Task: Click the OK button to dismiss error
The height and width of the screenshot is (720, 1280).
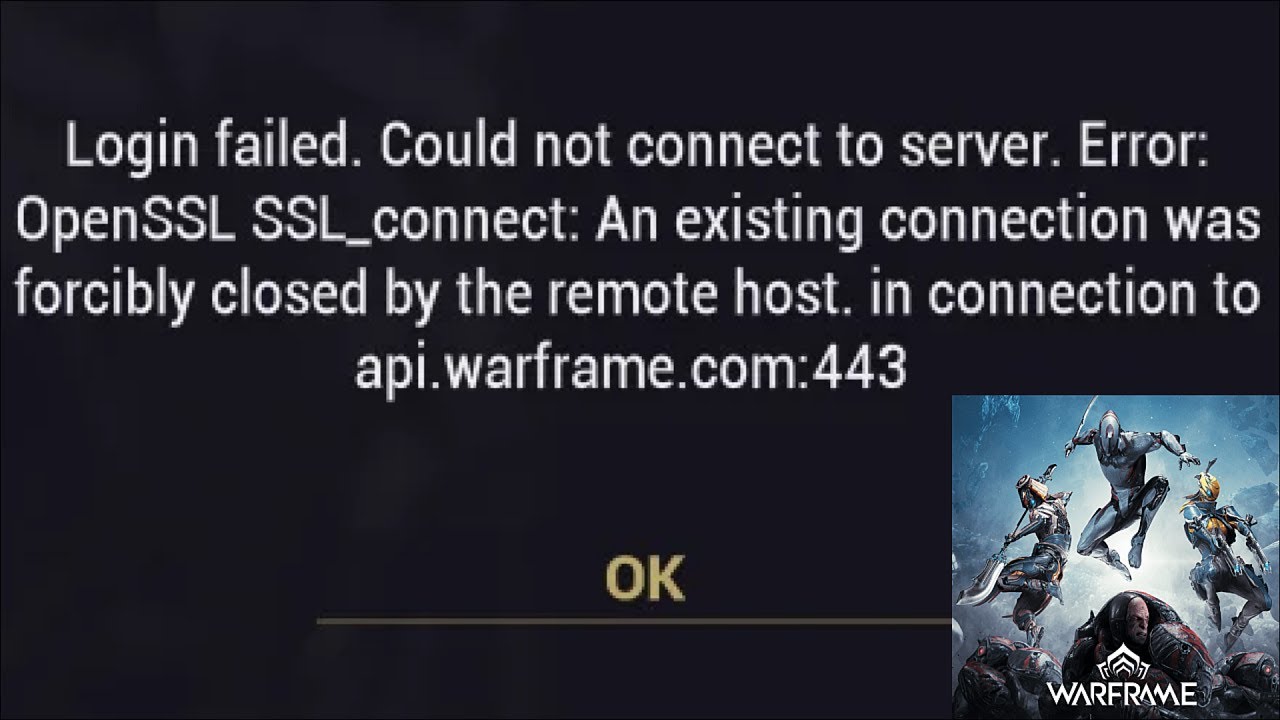Action: point(645,577)
